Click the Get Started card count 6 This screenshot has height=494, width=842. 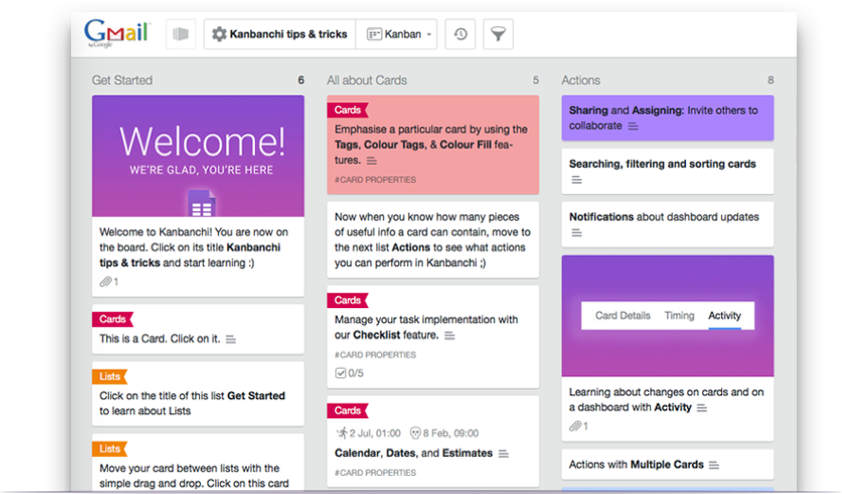[301, 80]
